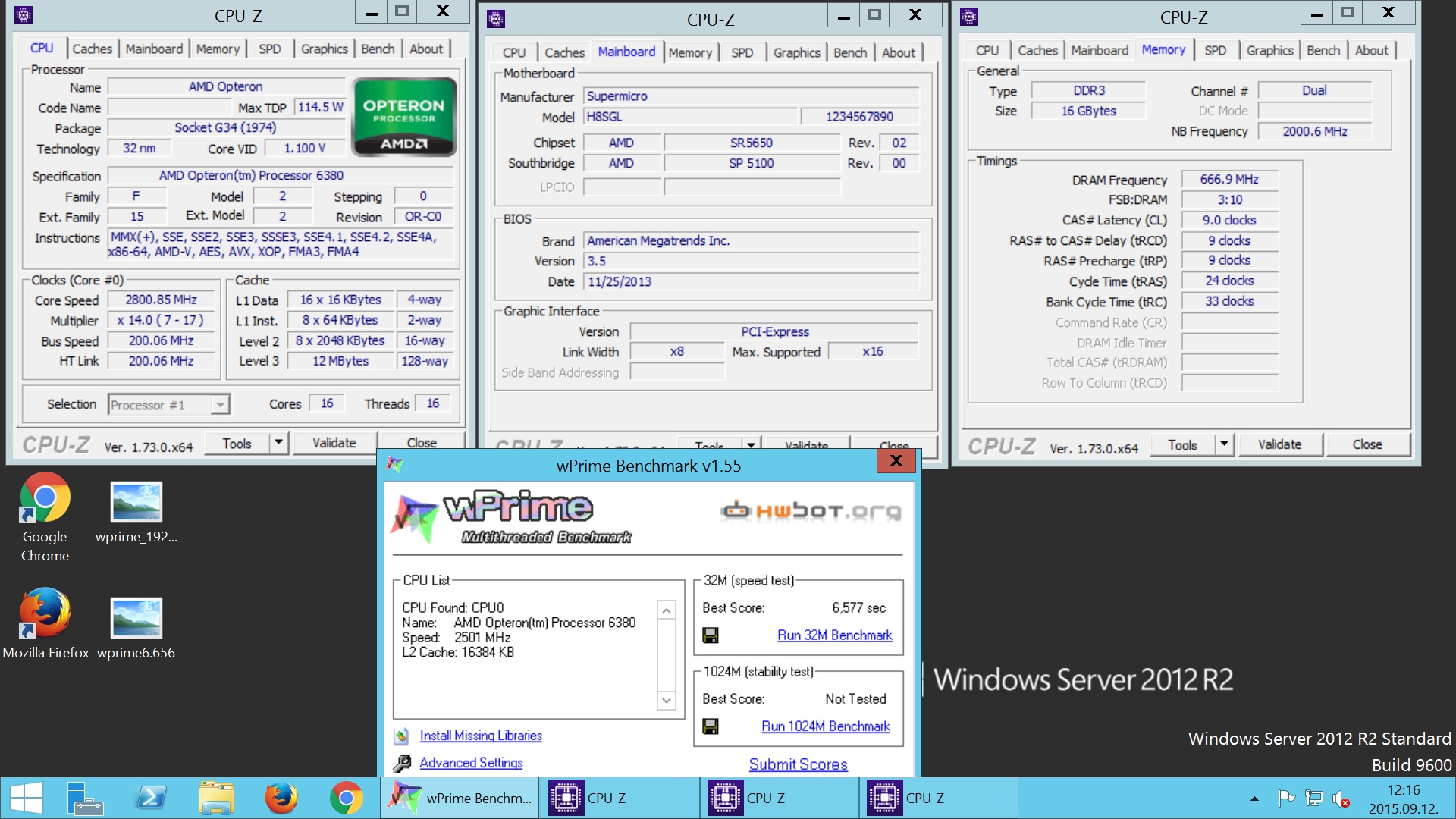Click Close button in left CPU-Z window
Image resolution: width=1456 pixels, height=819 pixels.
(422, 443)
